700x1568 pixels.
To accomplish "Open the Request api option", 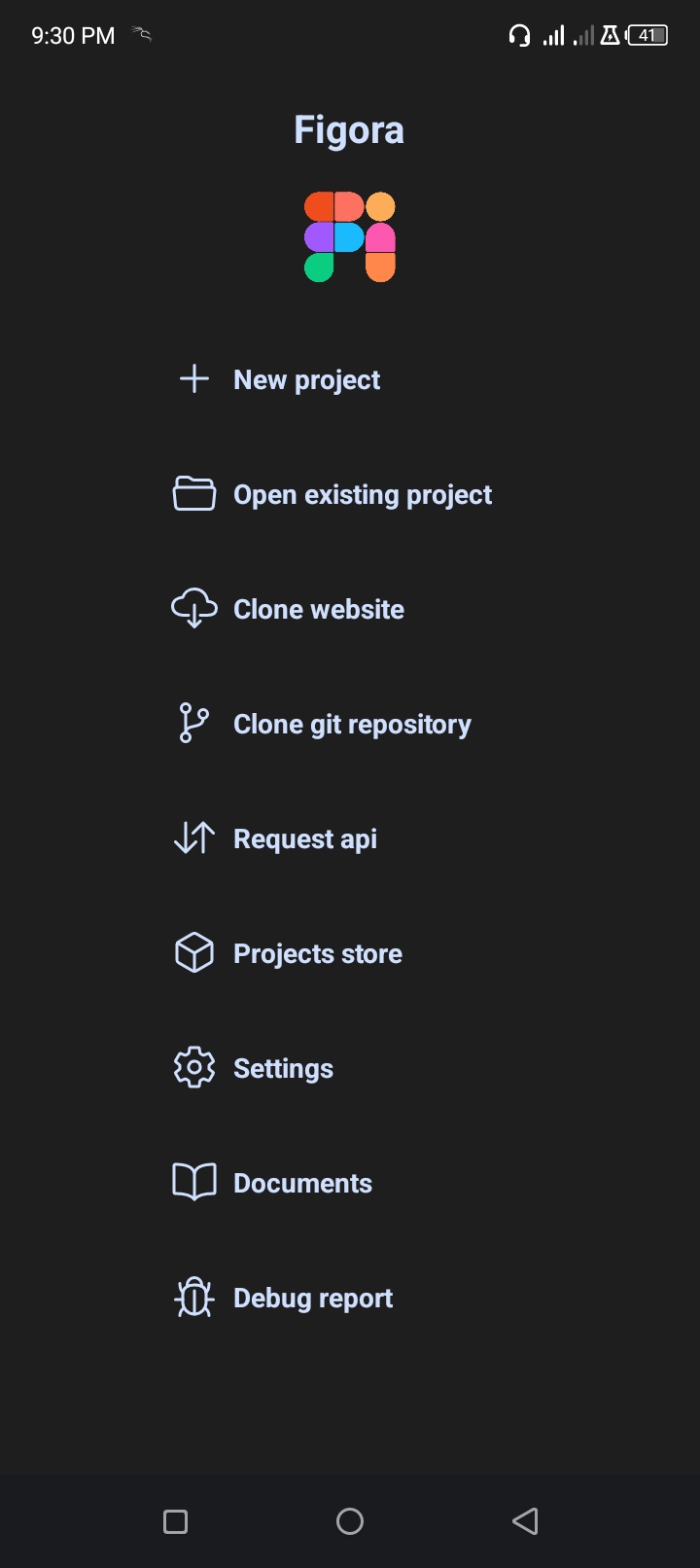I will point(305,837).
